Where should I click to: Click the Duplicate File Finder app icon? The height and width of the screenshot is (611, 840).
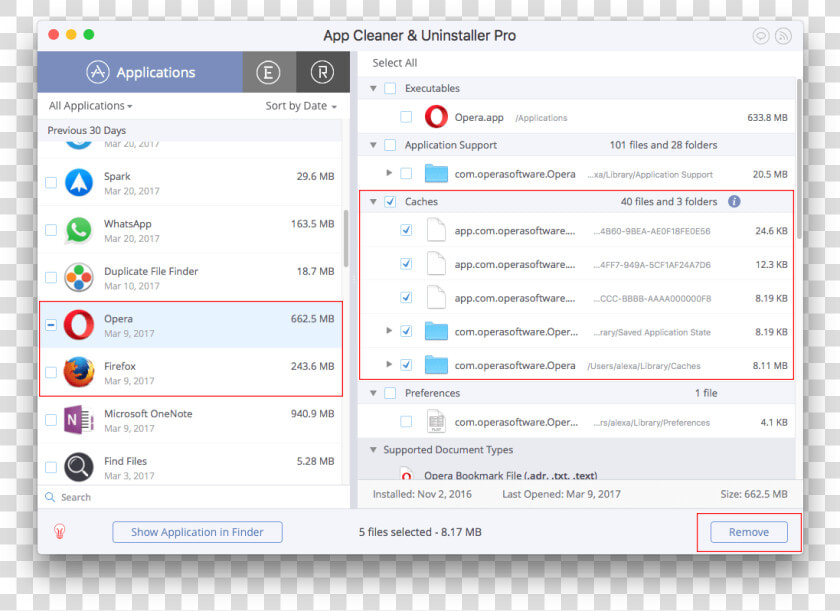(79, 277)
